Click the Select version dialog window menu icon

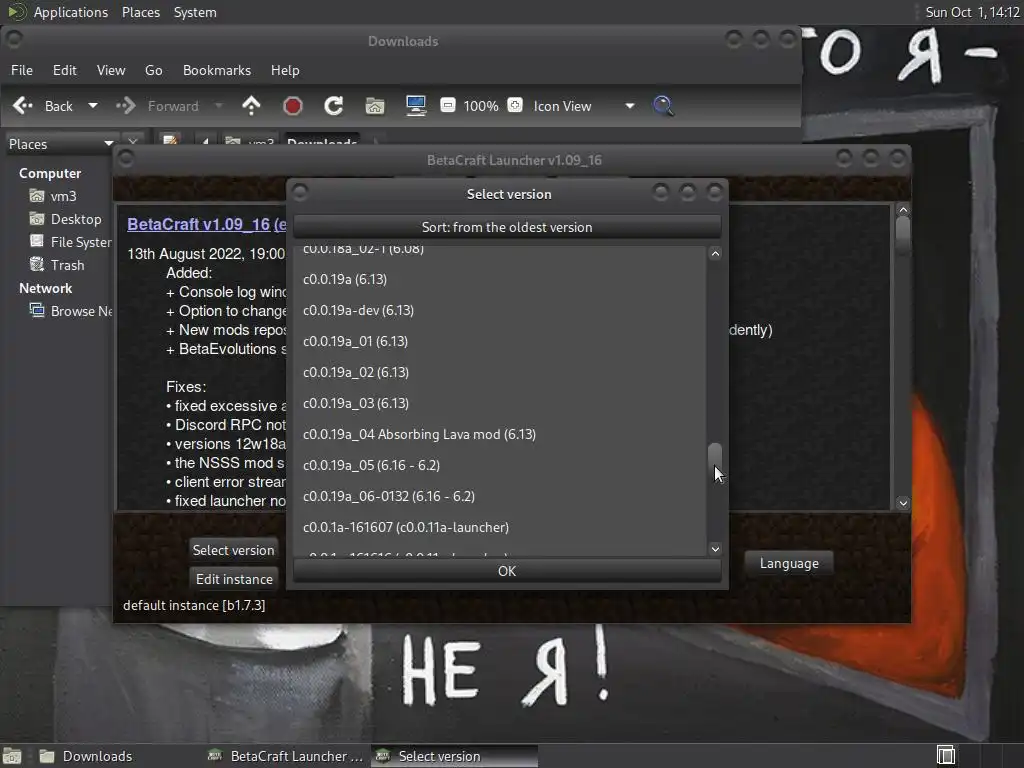click(x=300, y=192)
